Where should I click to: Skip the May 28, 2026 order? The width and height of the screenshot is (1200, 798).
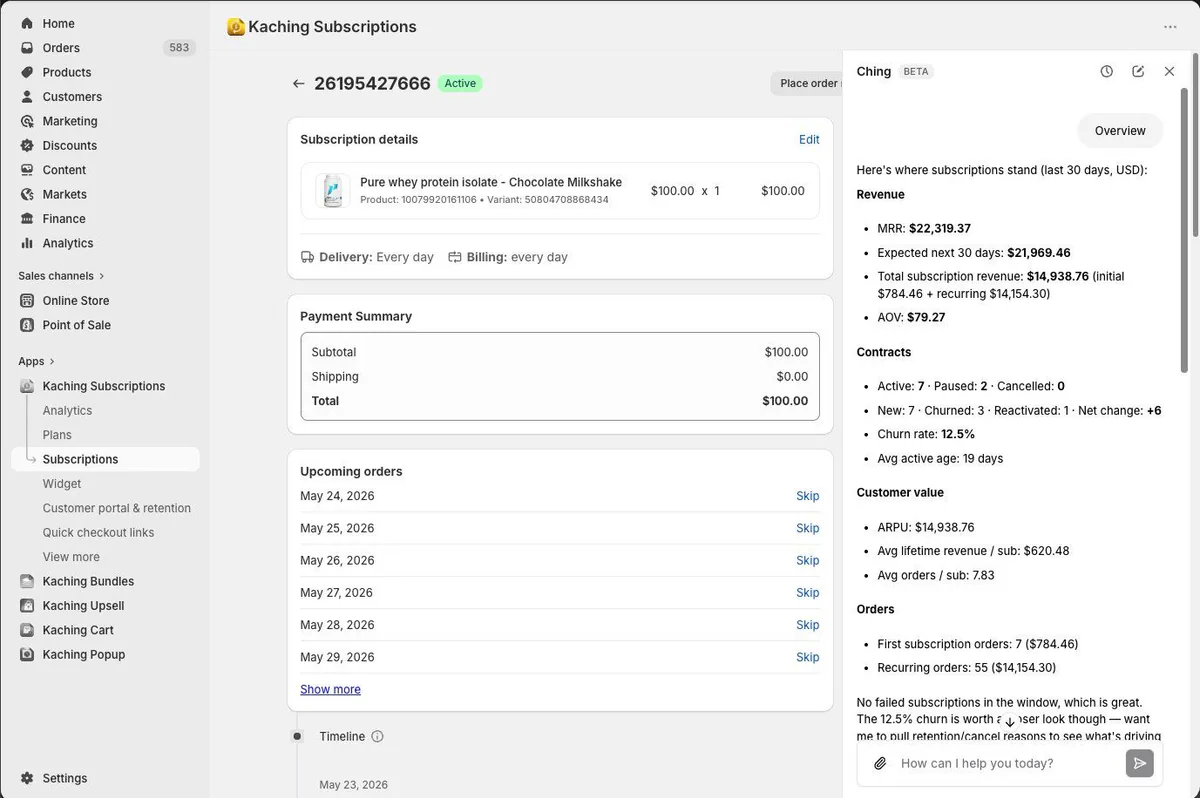807,625
